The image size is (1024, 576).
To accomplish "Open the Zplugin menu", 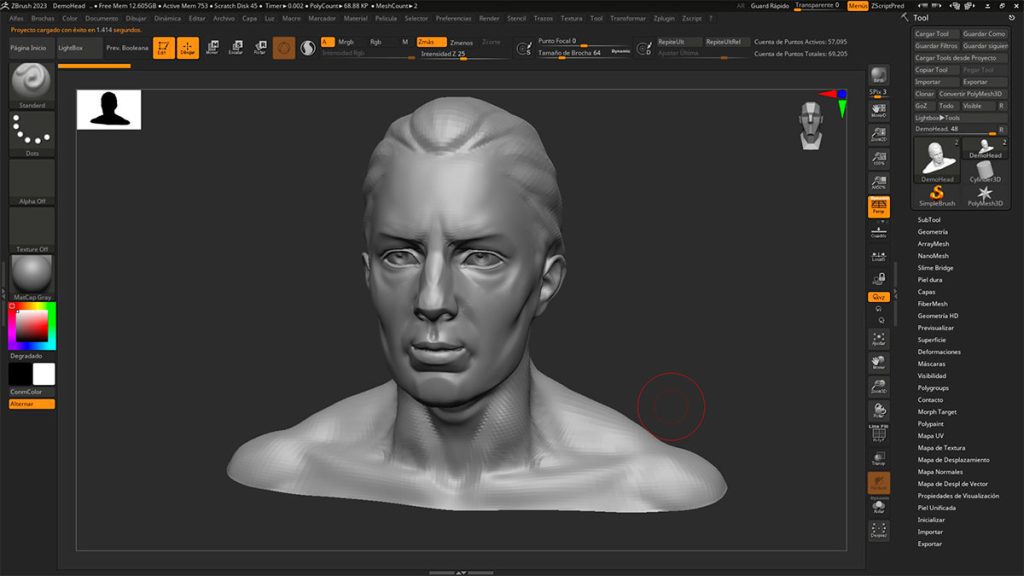I will coord(664,18).
